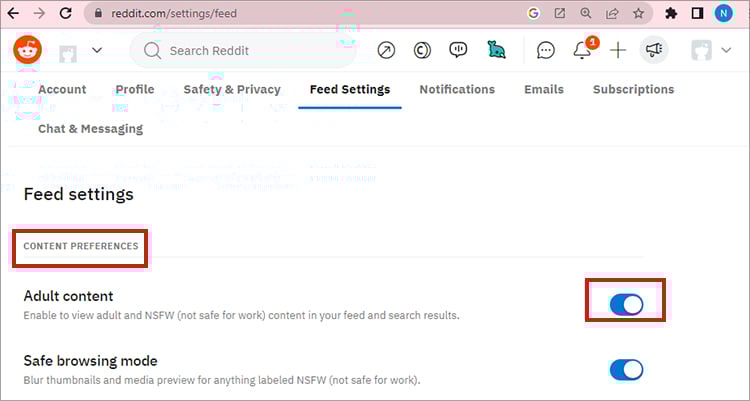Click the 'Adult content' label text
This screenshot has width=750, height=401.
tap(68, 296)
